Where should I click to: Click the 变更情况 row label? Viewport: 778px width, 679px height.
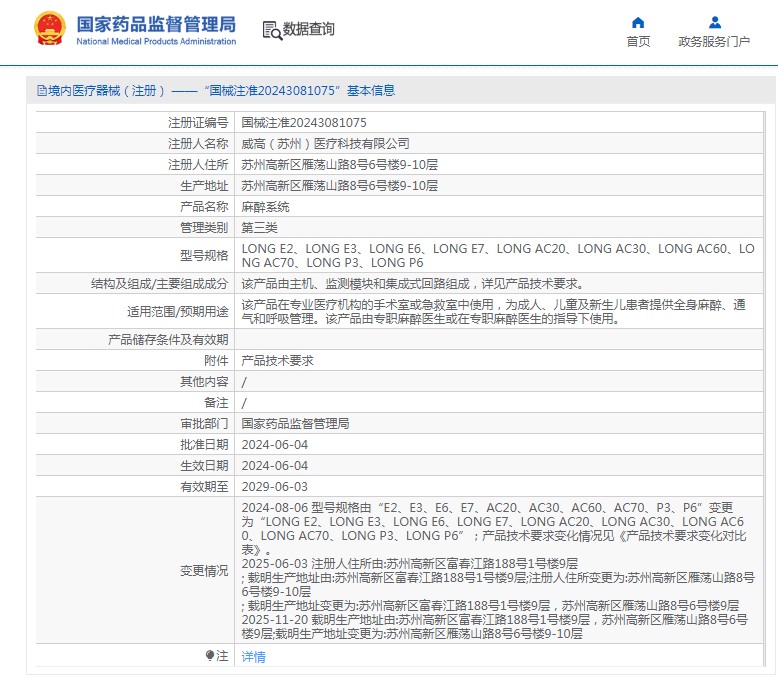pyautogui.click(x=204, y=570)
